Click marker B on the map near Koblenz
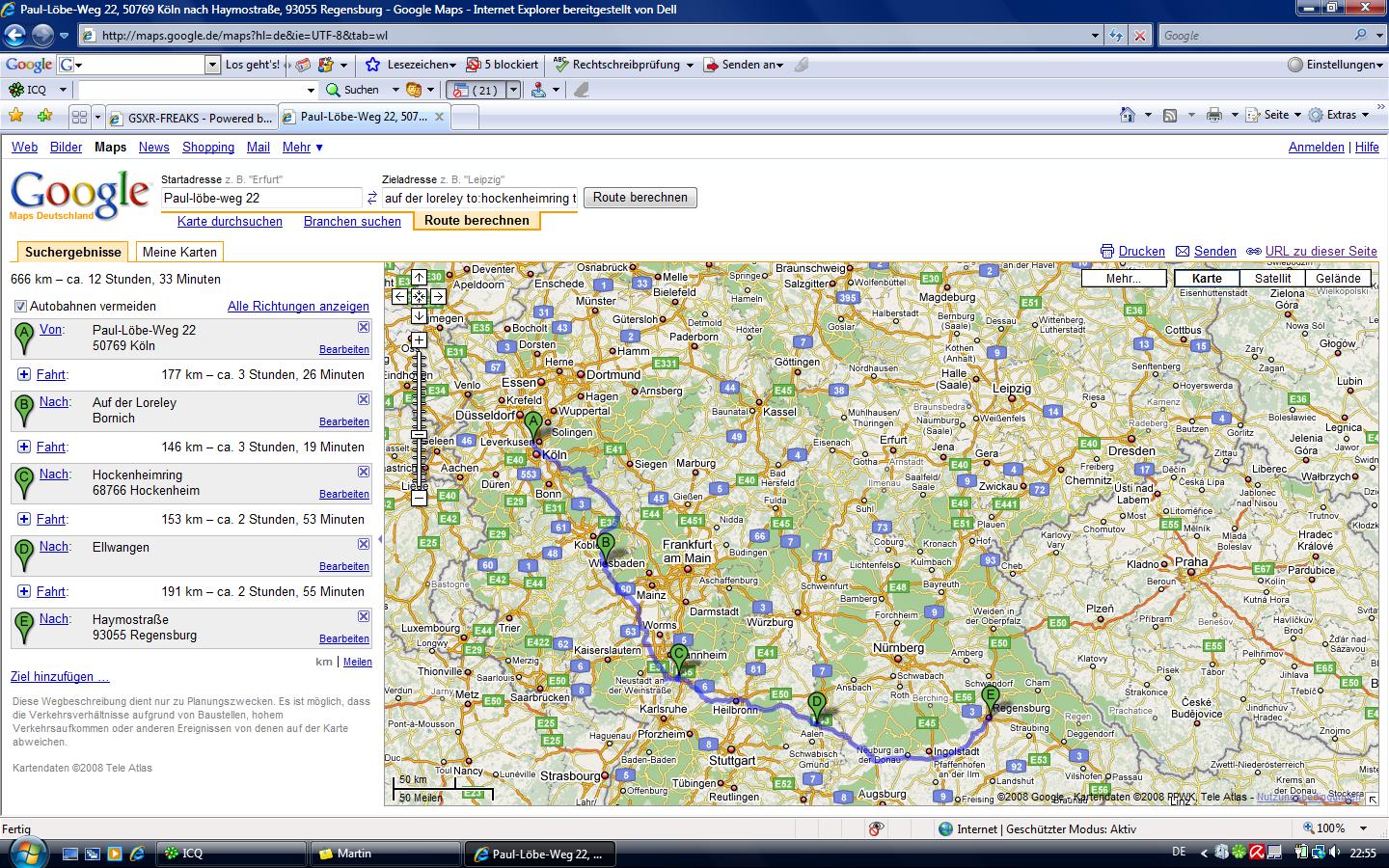Screen dimensions: 1389x868 [606, 547]
